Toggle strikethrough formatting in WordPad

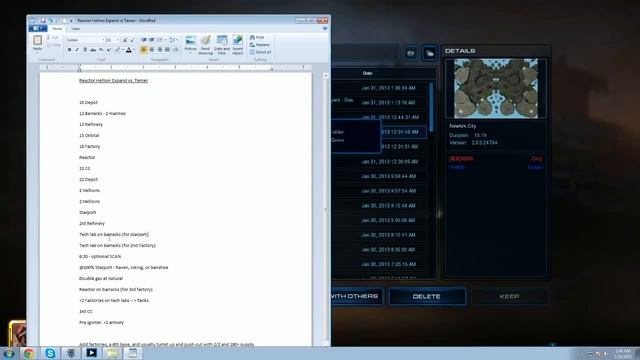pyautogui.click(x=93, y=50)
